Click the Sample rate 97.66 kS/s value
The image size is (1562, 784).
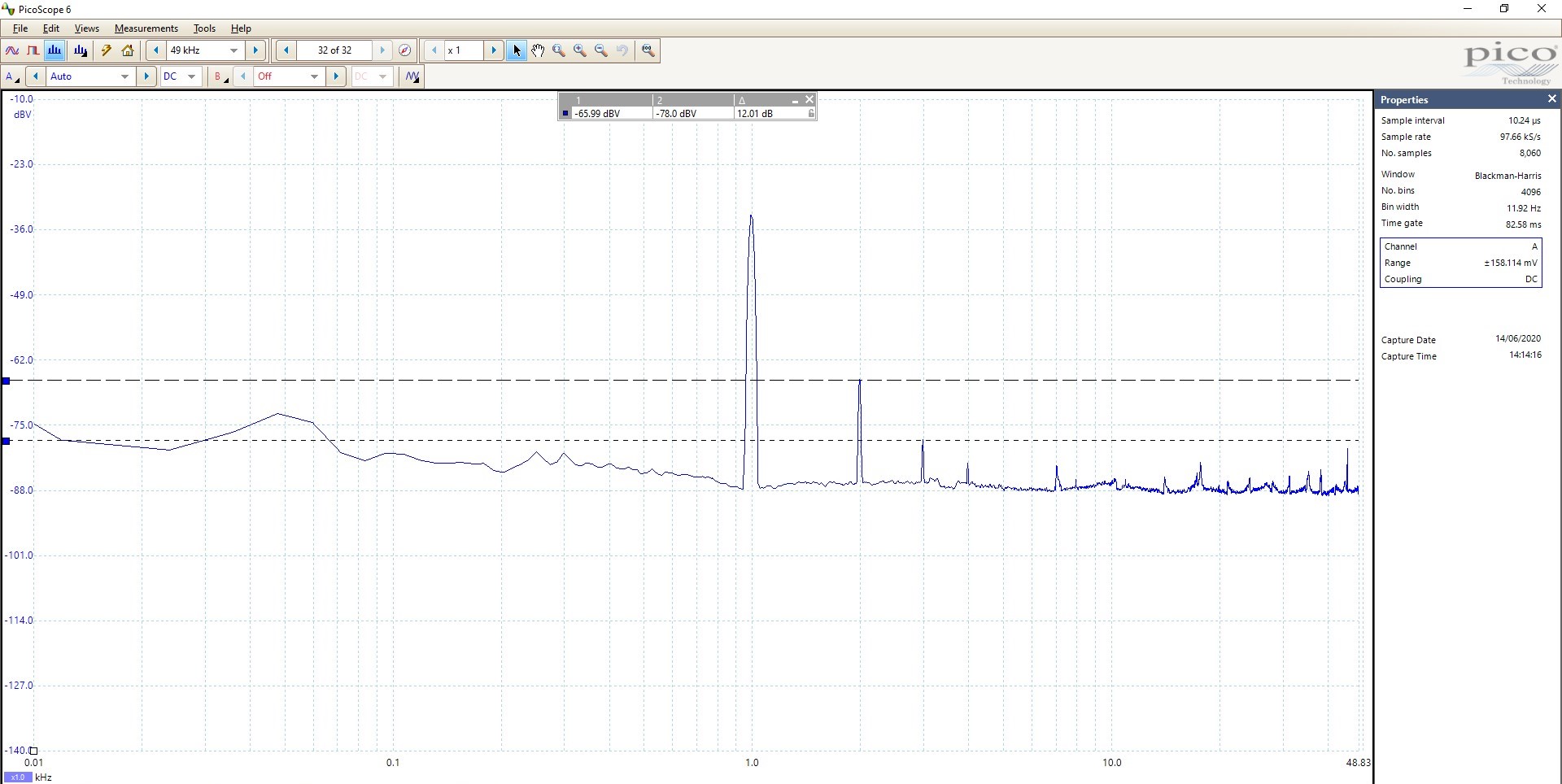[1520, 137]
